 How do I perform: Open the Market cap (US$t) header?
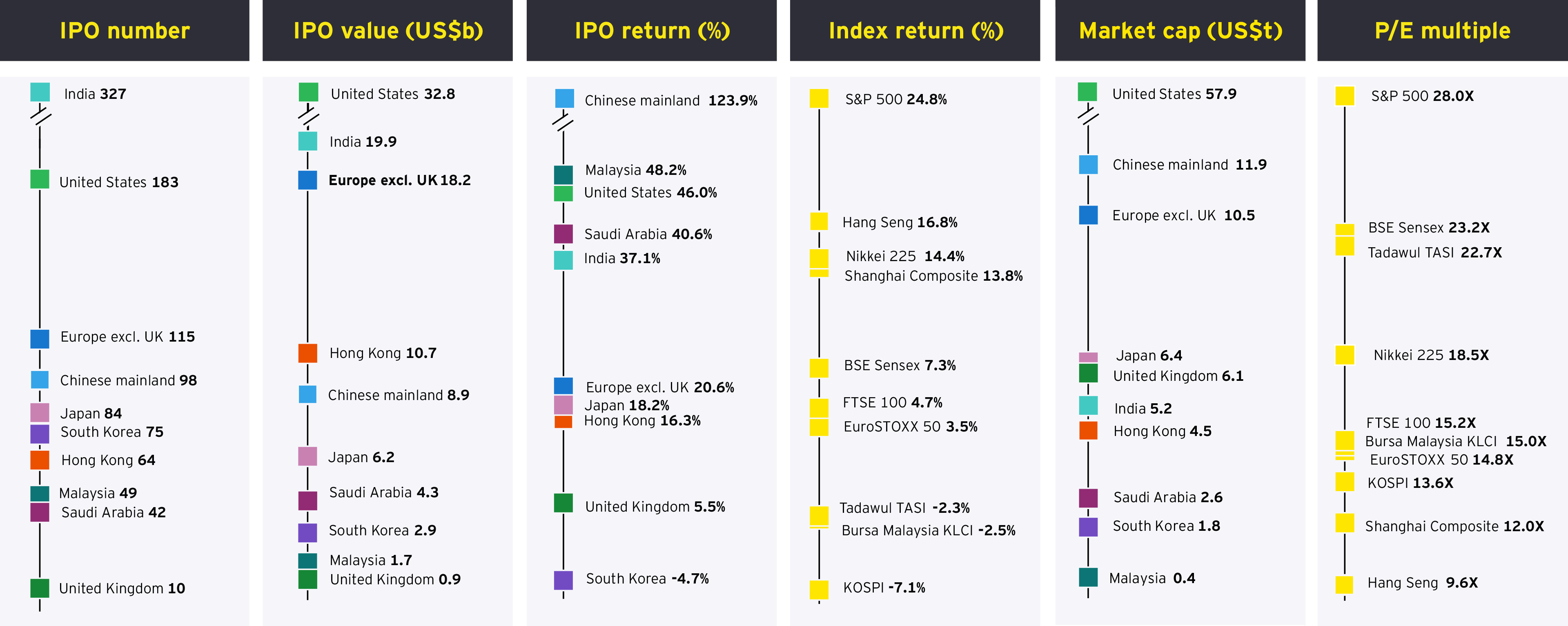point(1180,31)
